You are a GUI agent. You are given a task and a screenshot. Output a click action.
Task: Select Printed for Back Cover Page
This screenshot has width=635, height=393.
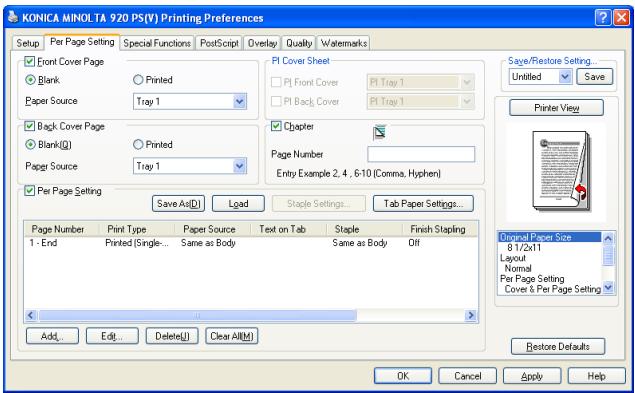click(x=138, y=144)
